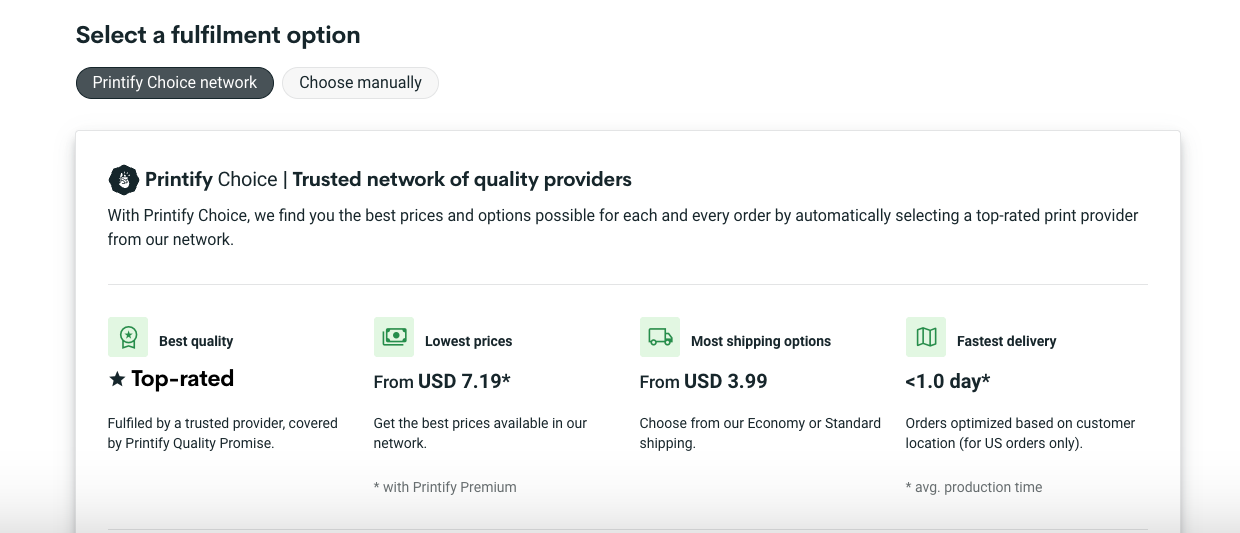Viewport: 1240px width, 533px height.
Task: Click the Best quality ribbon icon
Action: tap(128, 337)
